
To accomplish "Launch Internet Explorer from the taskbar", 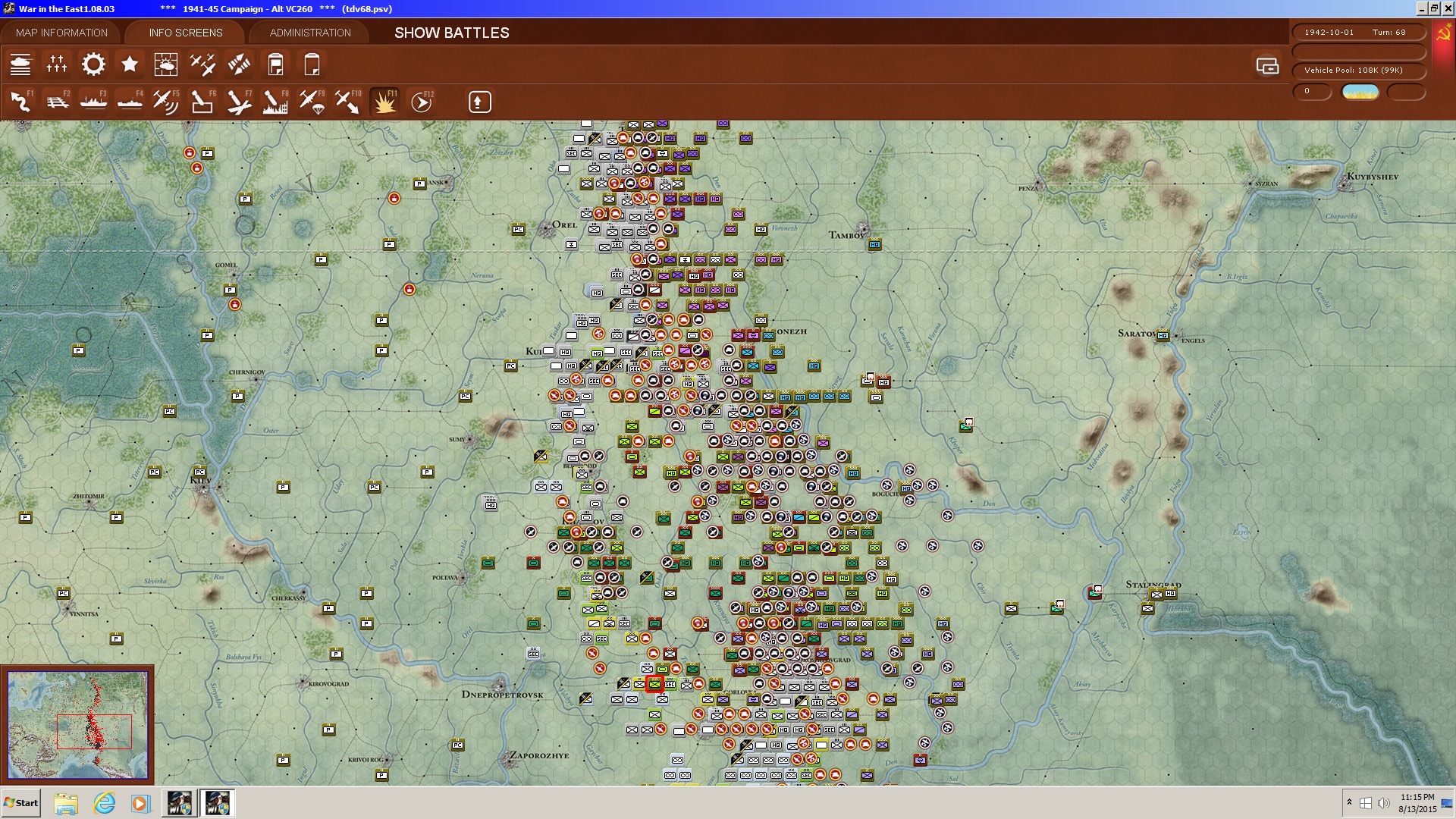I will tap(104, 803).
